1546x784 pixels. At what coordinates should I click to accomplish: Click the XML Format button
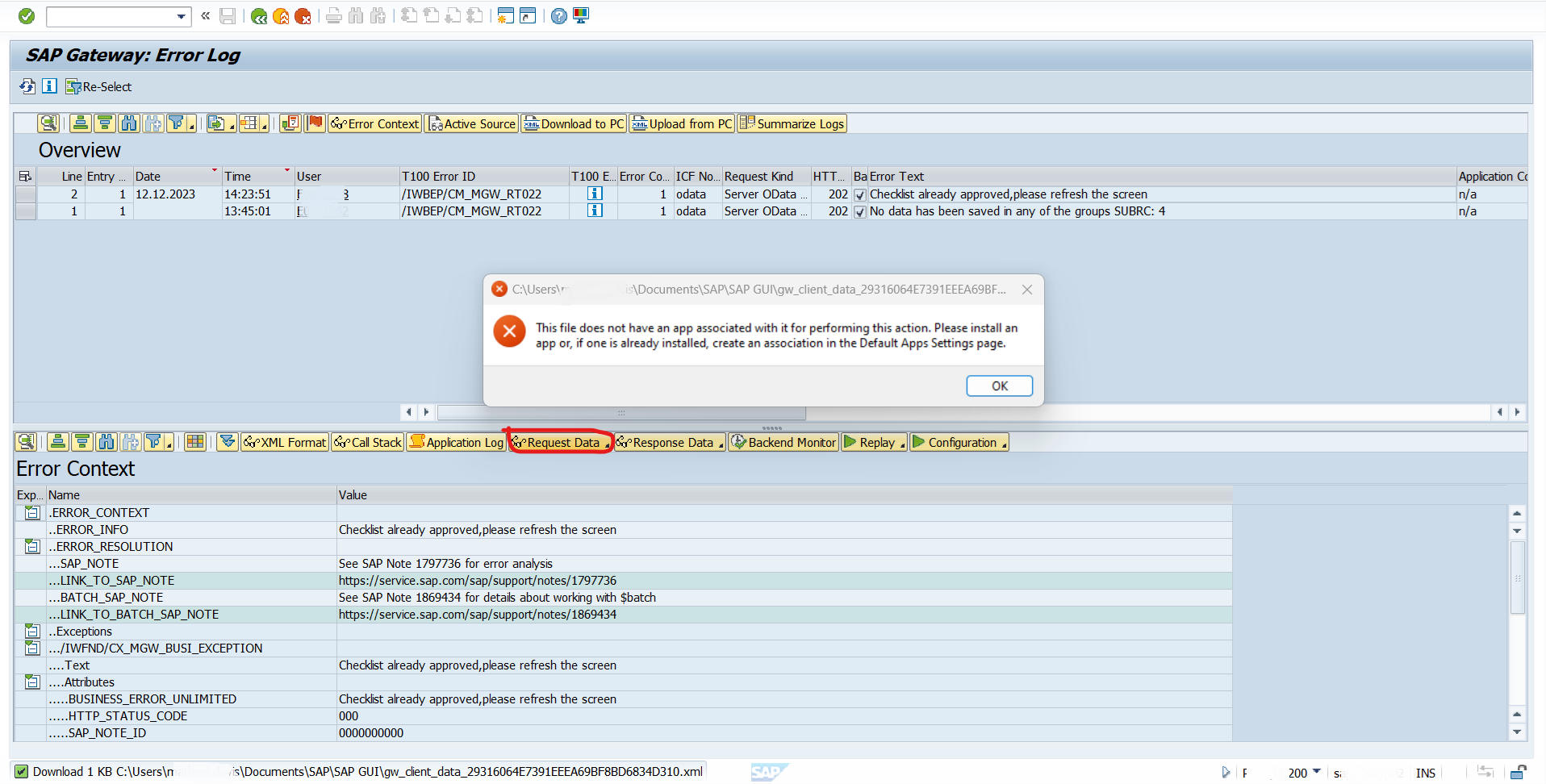coord(285,442)
